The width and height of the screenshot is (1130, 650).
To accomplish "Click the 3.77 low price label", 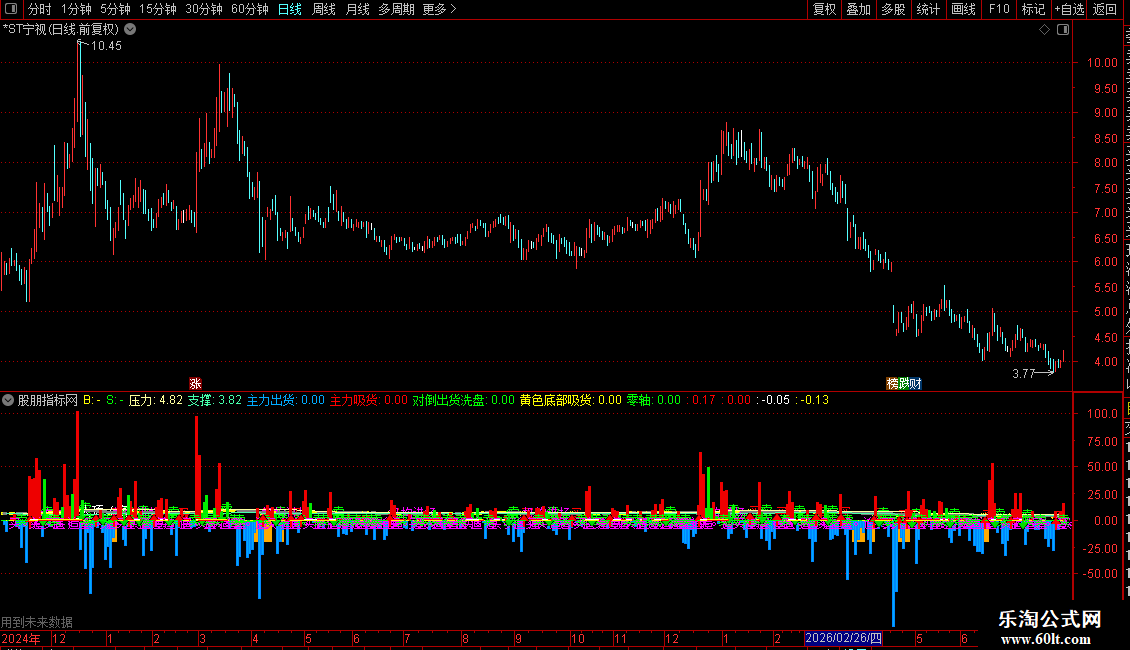I will click(1023, 373).
